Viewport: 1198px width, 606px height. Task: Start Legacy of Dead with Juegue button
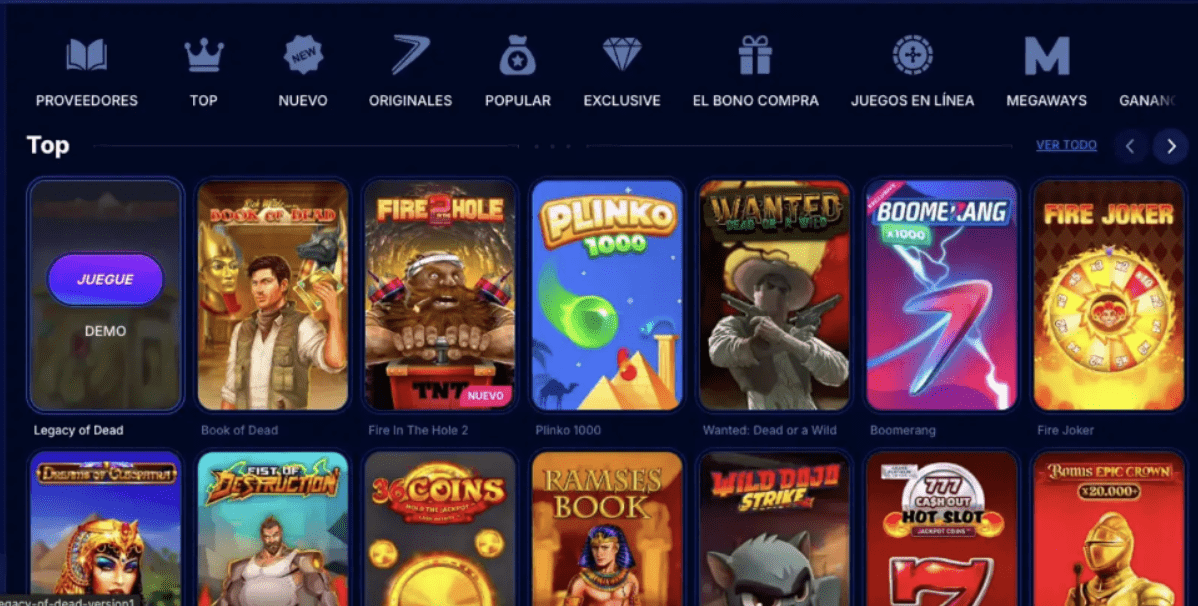105,280
